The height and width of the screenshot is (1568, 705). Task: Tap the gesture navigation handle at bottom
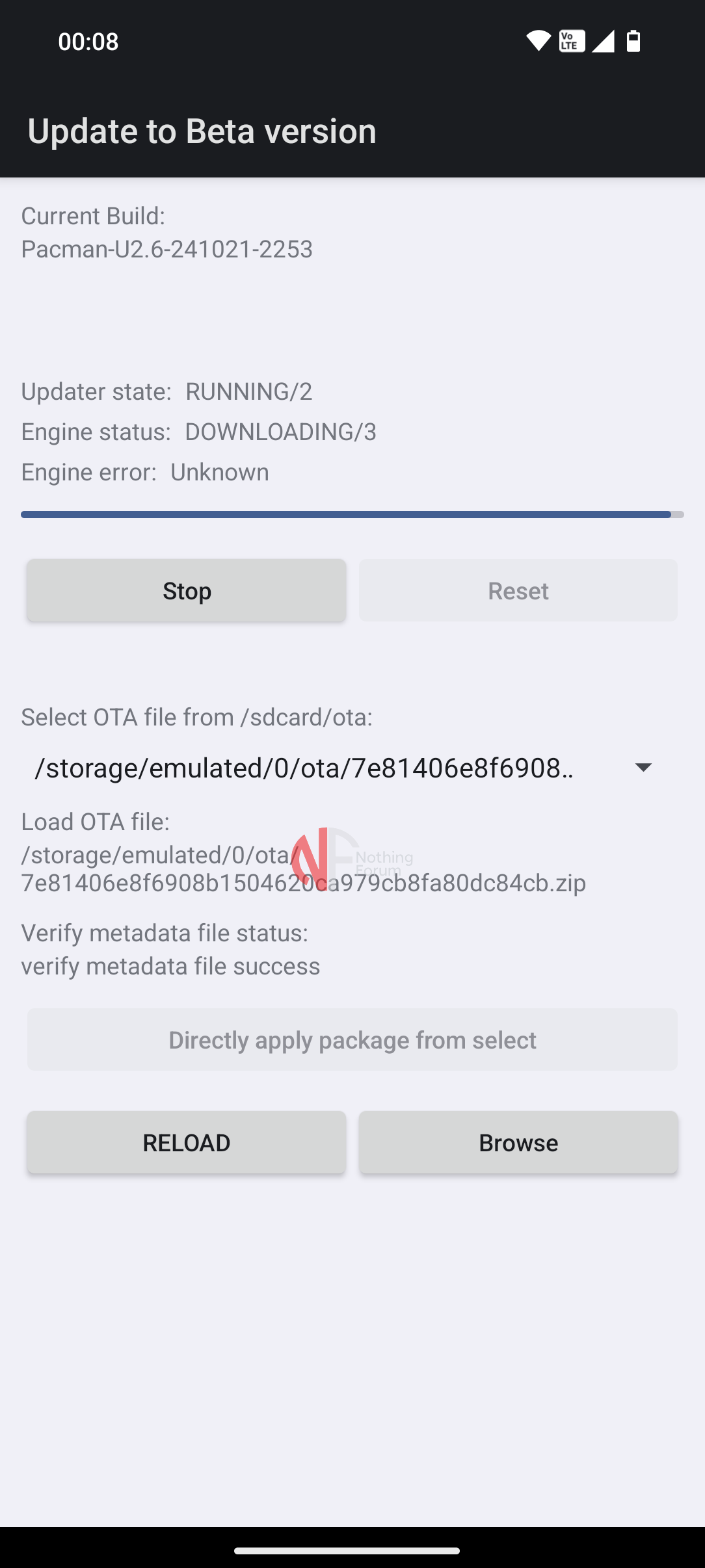pos(352,1549)
